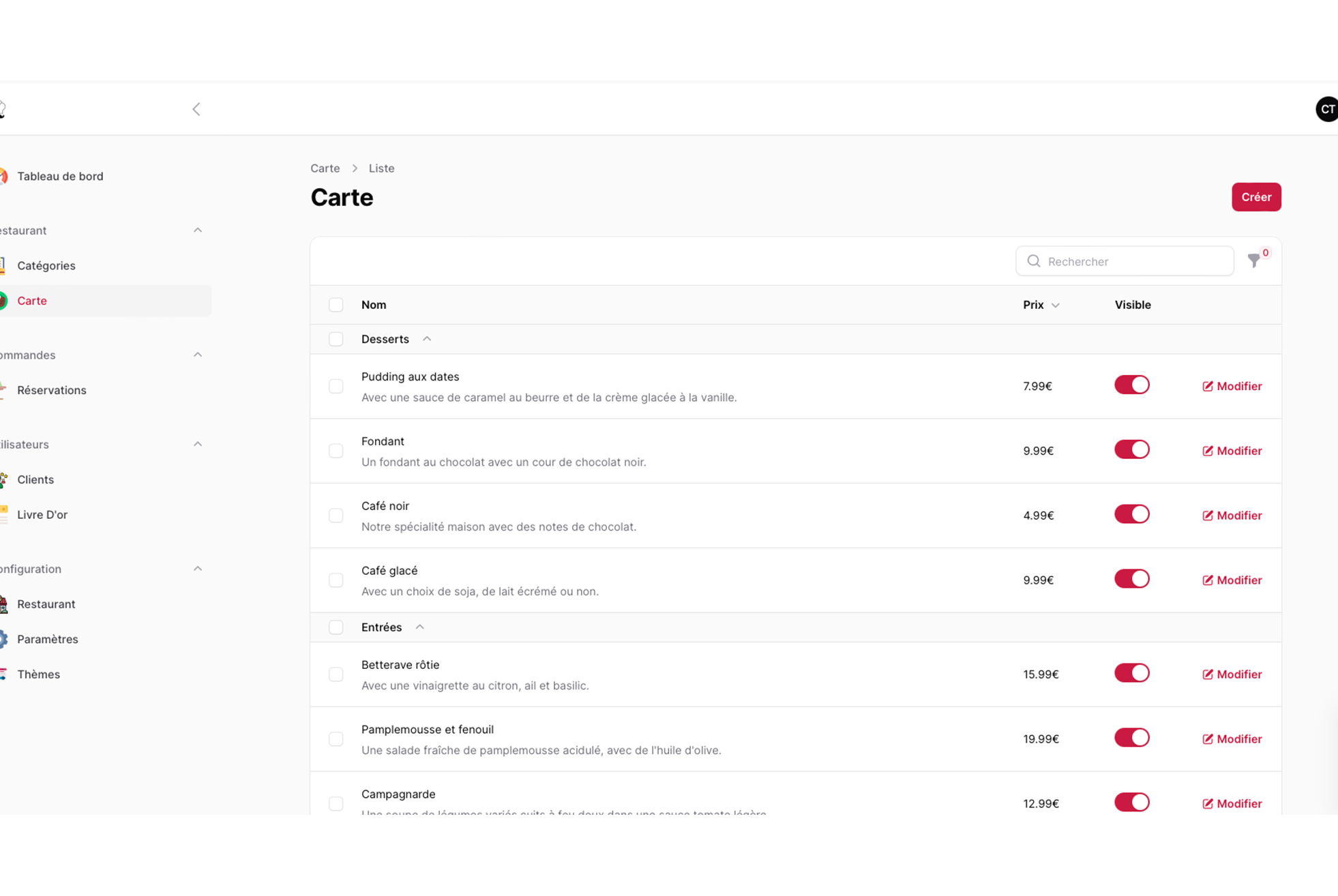
Task: Click the Paramètres gear icon
Action: pyautogui.click(x=4, y=639)
